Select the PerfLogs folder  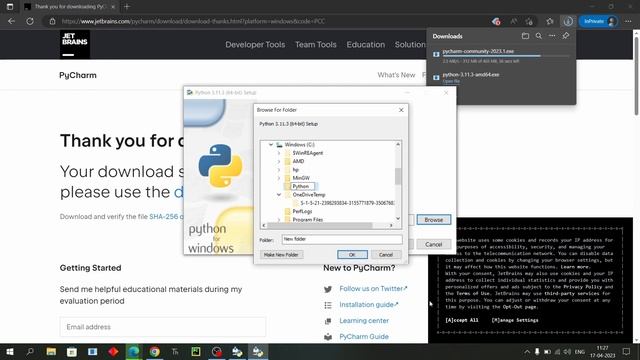pos(302,211)
